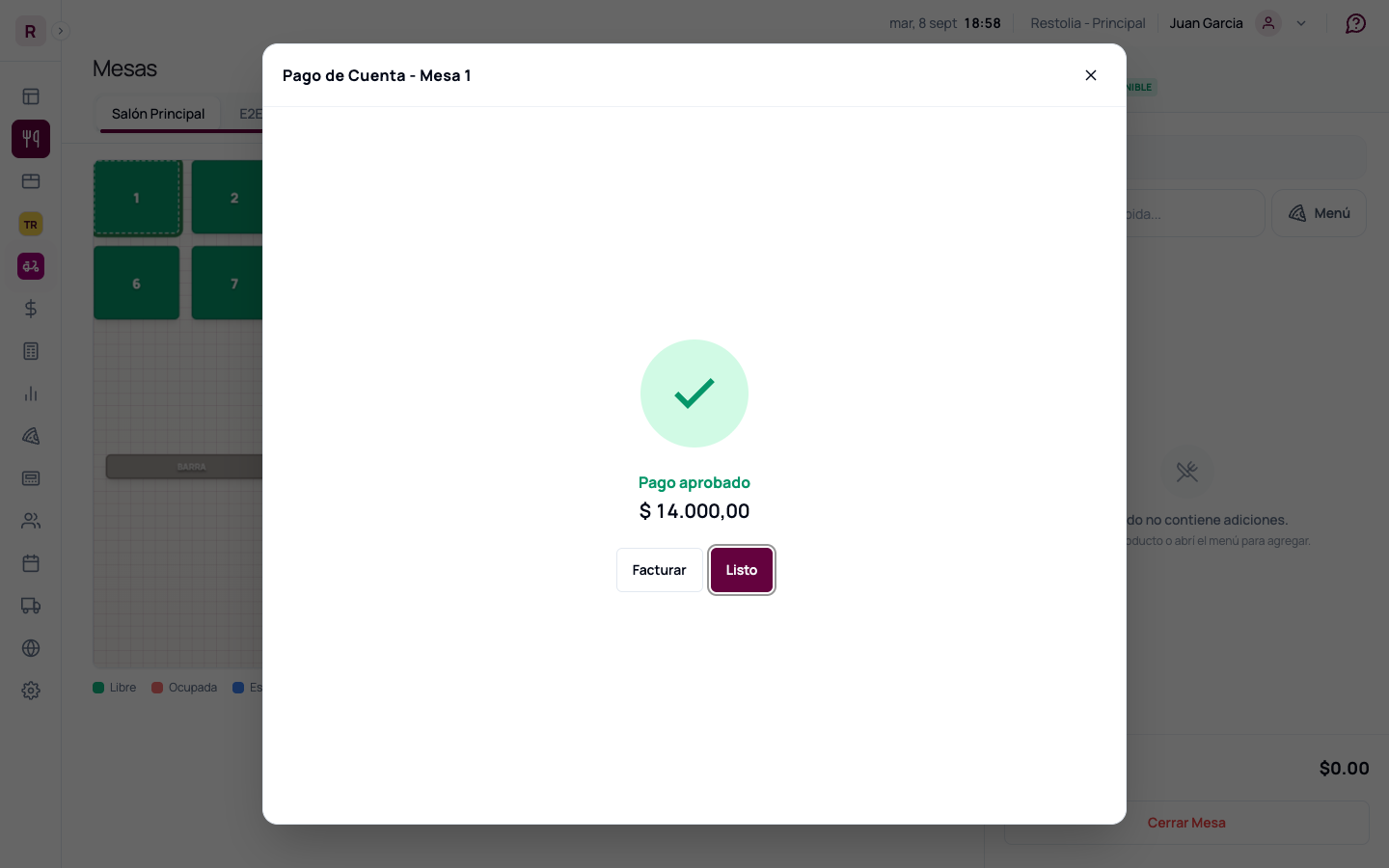The height and width of the screenshot is (868, 1389).
Task: Open the globe sidebar icon
Action: [x=31, y=648]
